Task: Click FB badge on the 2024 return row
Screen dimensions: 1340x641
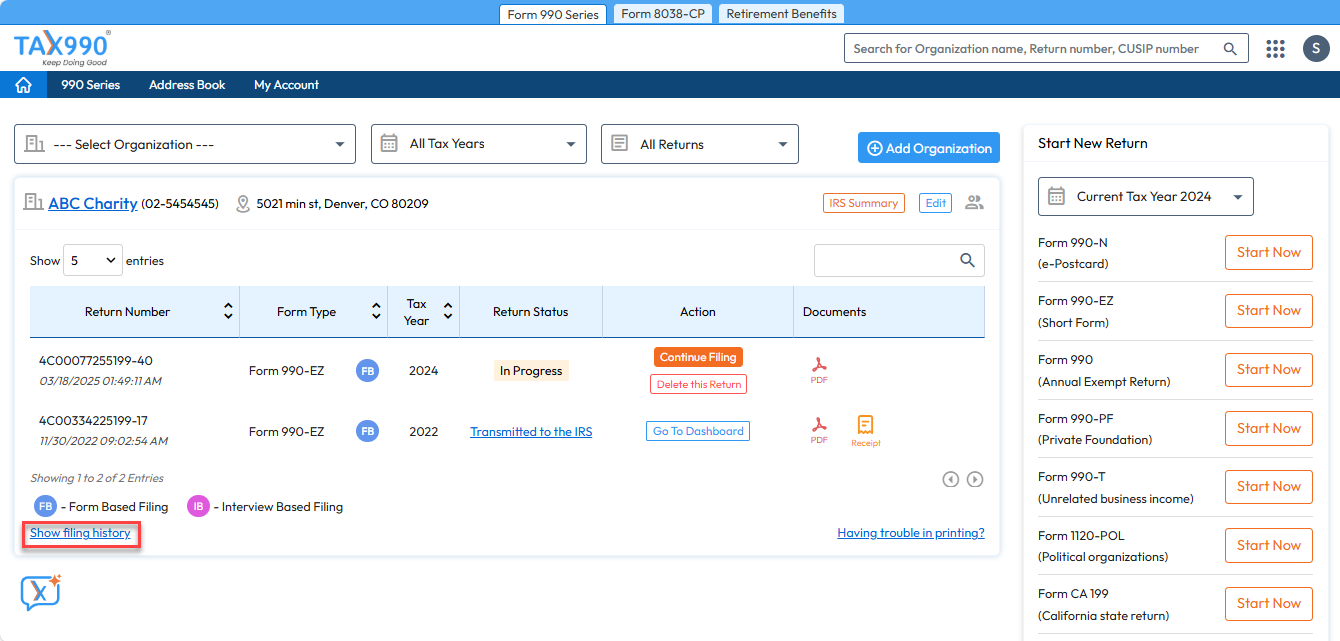Action: (x=368, y=371)
